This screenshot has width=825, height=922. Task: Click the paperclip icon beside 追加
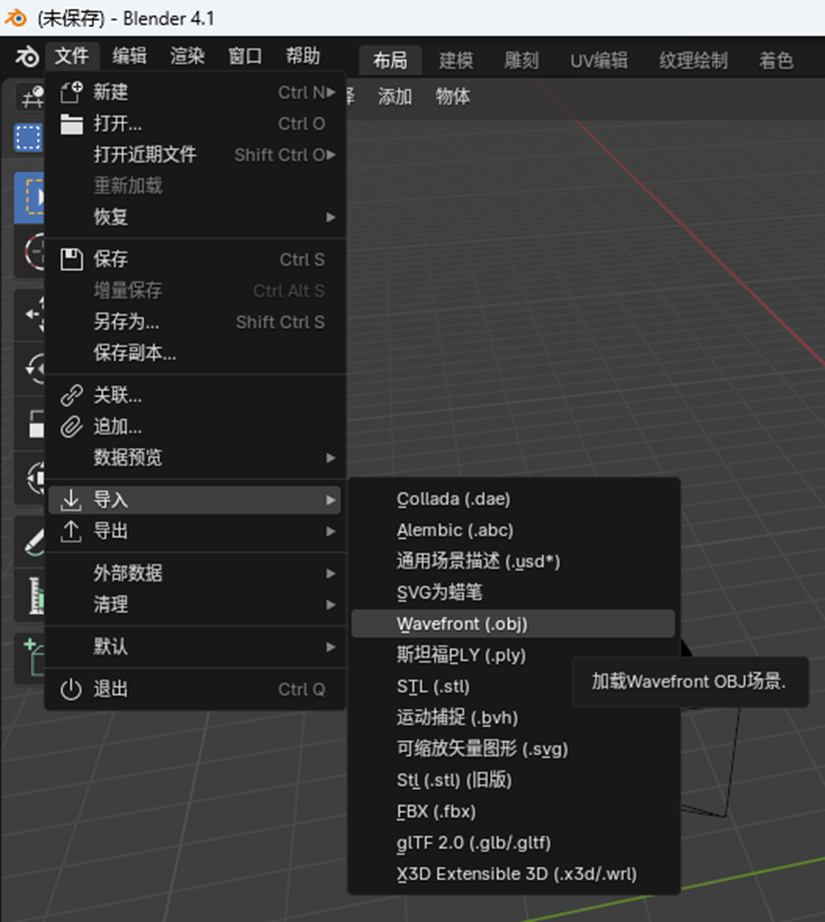click(71, 427)
